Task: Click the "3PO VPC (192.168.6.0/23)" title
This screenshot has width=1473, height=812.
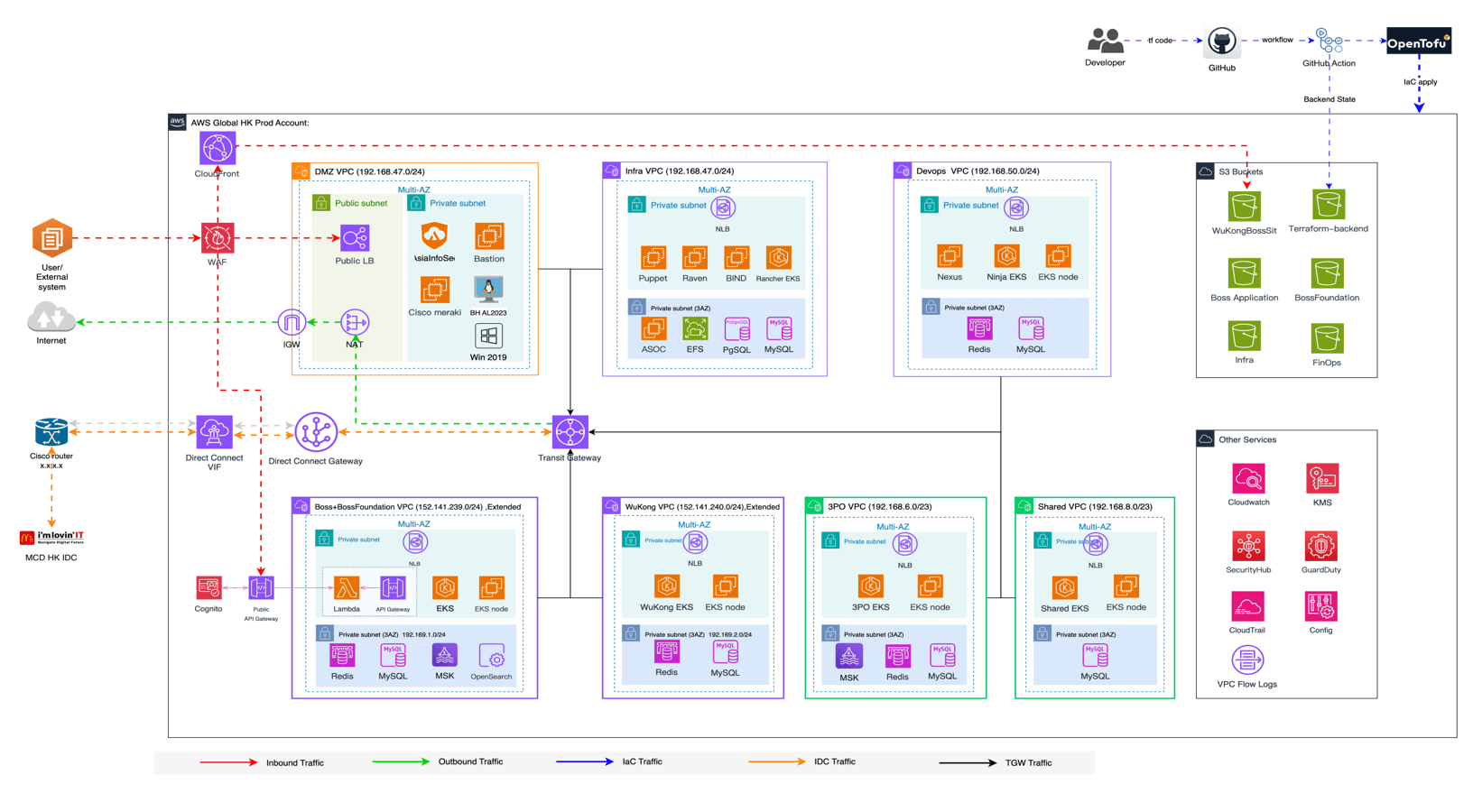Action: point(880,507)
